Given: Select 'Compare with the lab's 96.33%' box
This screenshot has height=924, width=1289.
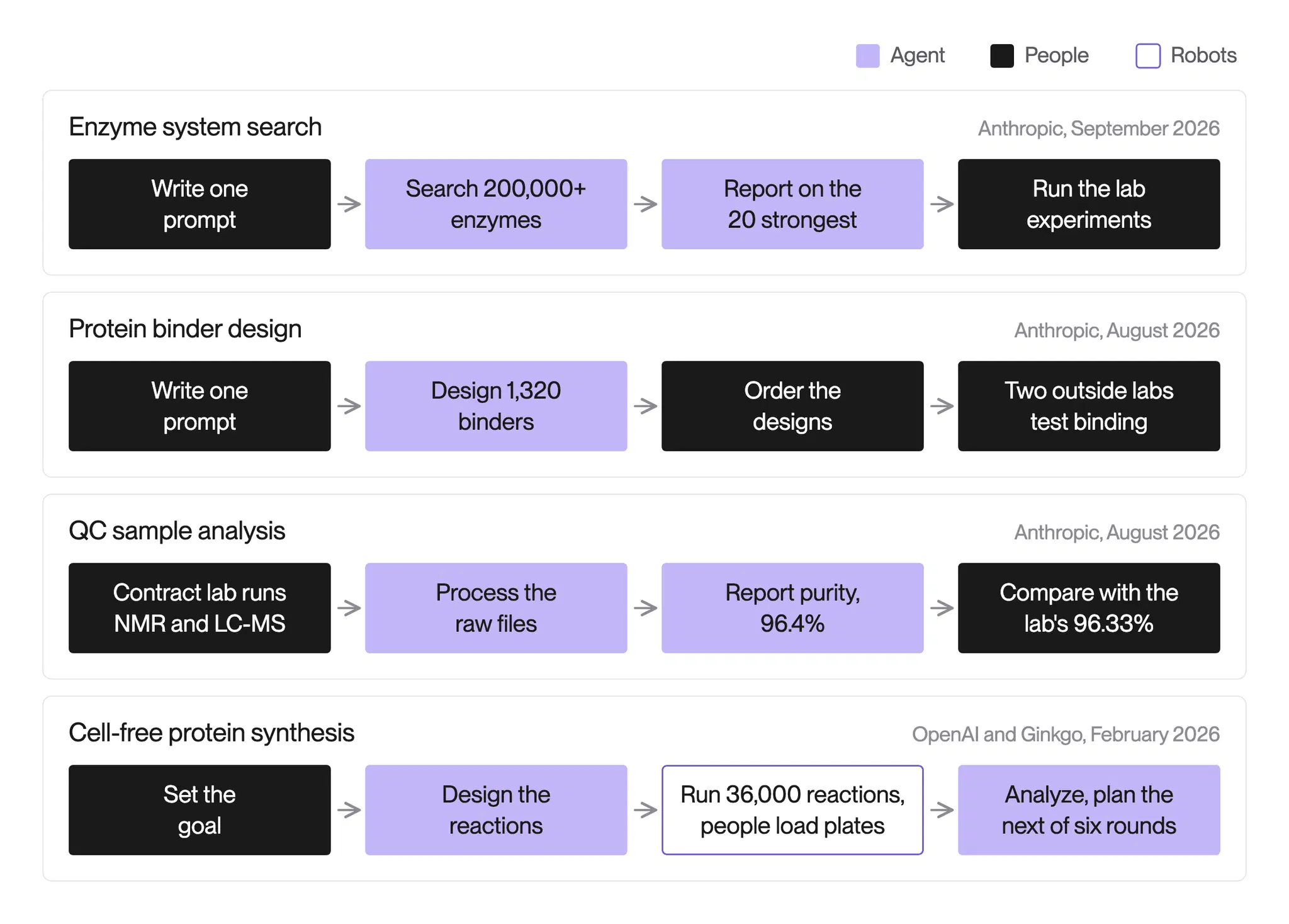Looking at the screenshot, I should pos(1089,608).
